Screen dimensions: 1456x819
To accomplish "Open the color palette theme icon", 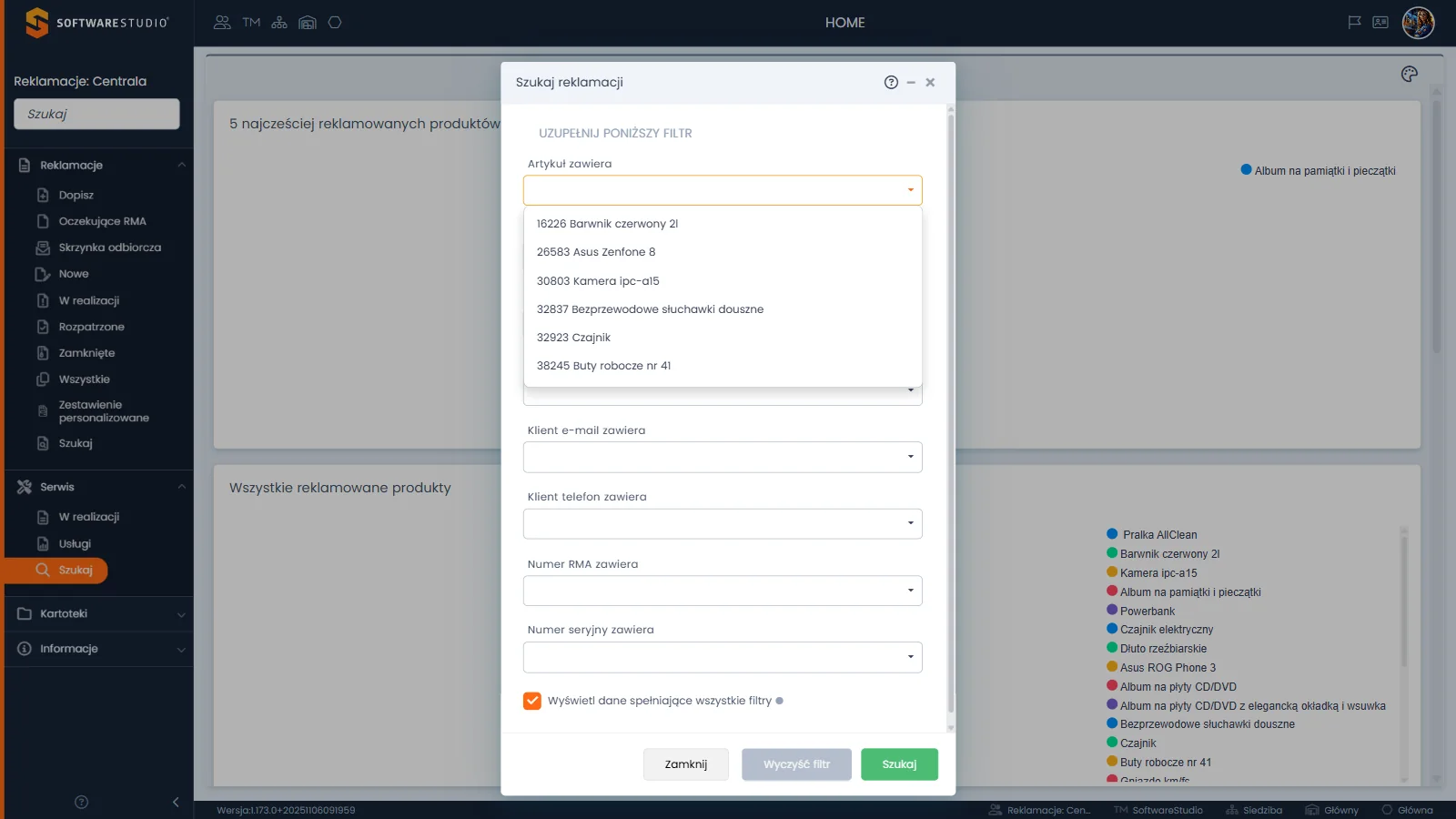I will click(1410, 75).
